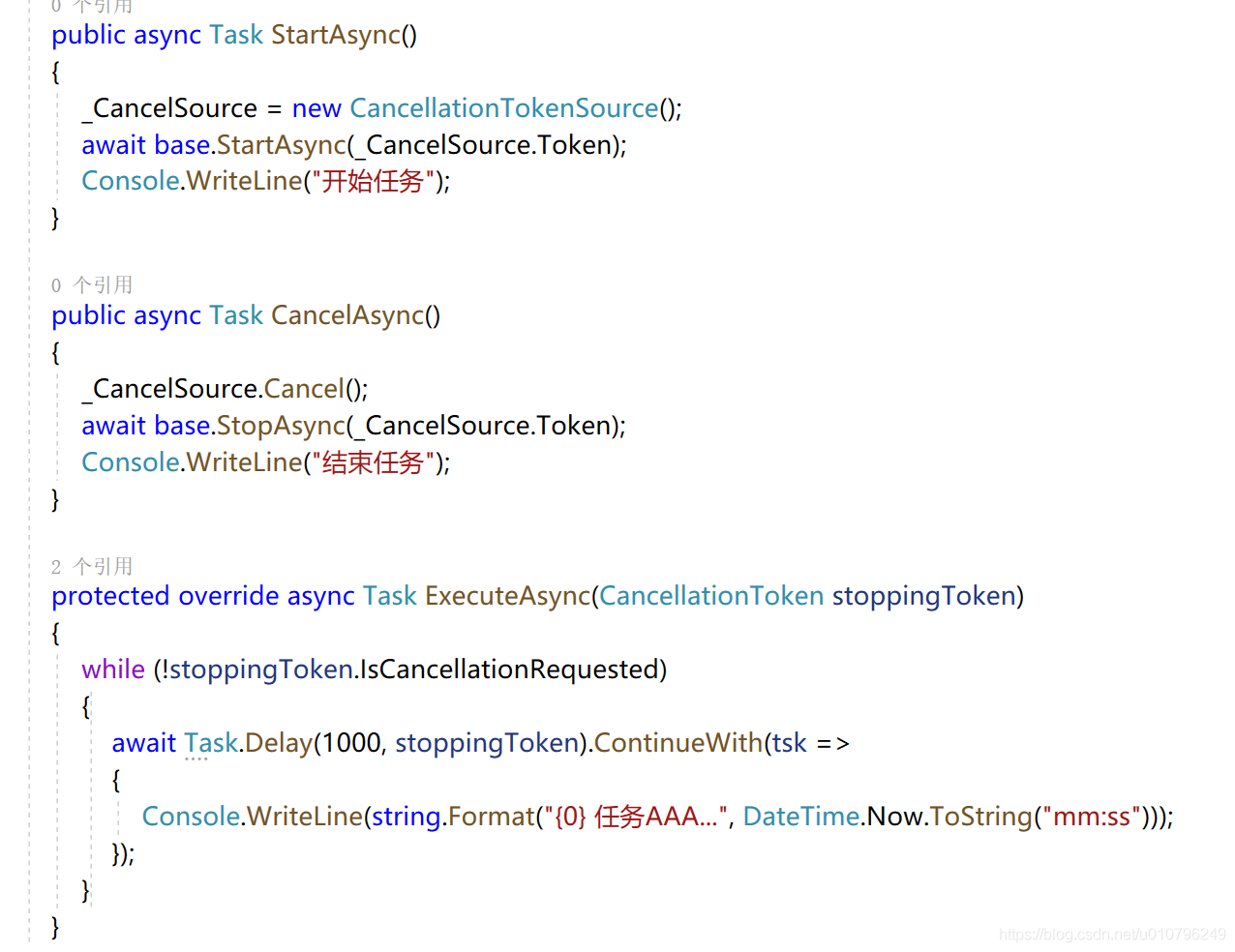This screenshot has width=1235, height=952.
Task: Click the ContinueWith method call
Action: (x=677, y=742)
